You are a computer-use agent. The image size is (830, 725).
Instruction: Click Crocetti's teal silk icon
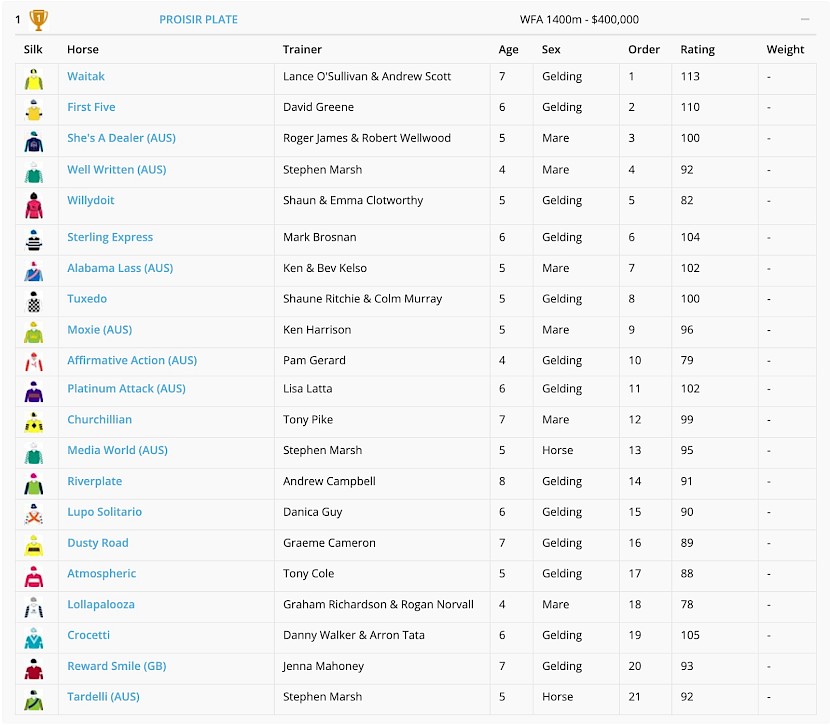point(34,638)
